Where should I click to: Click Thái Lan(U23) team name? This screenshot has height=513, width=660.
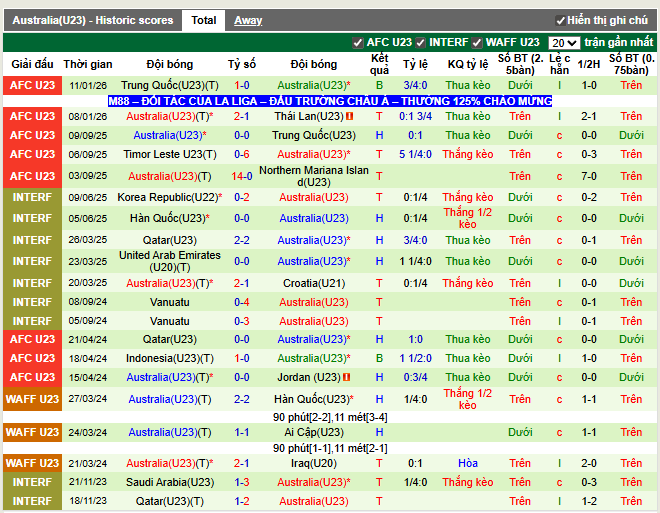click(x=309, y=116)
